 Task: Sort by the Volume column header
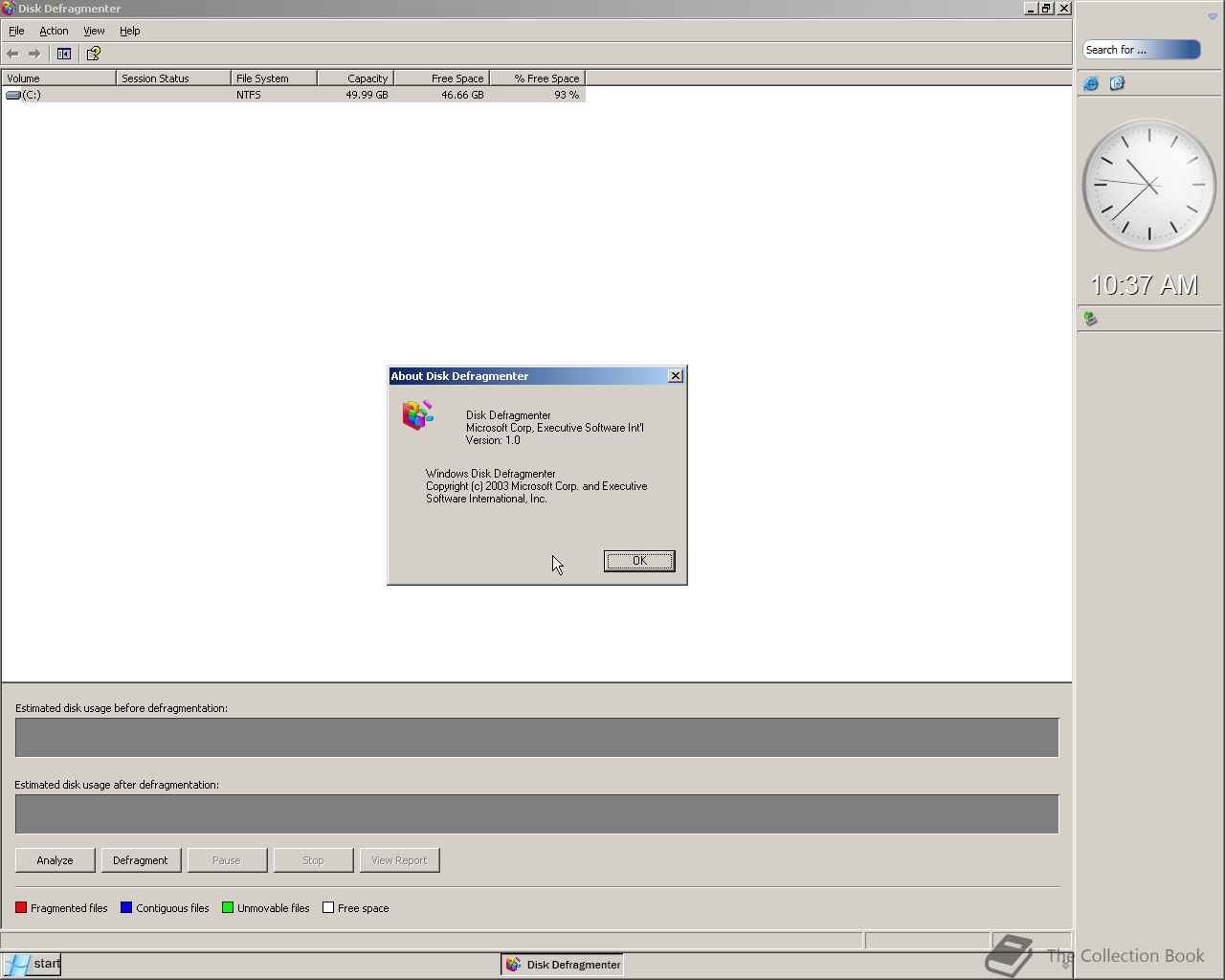(x=58, y=78)
